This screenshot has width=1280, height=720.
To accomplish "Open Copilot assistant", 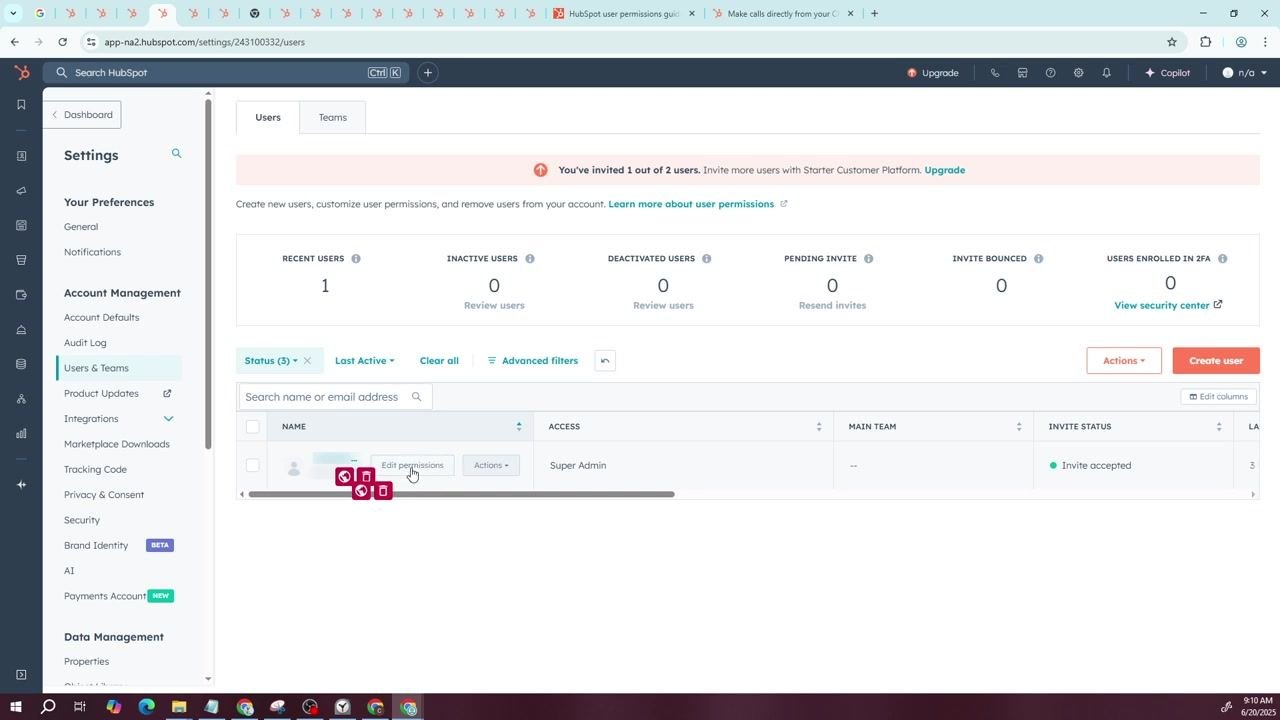I will pos(1167,73).
